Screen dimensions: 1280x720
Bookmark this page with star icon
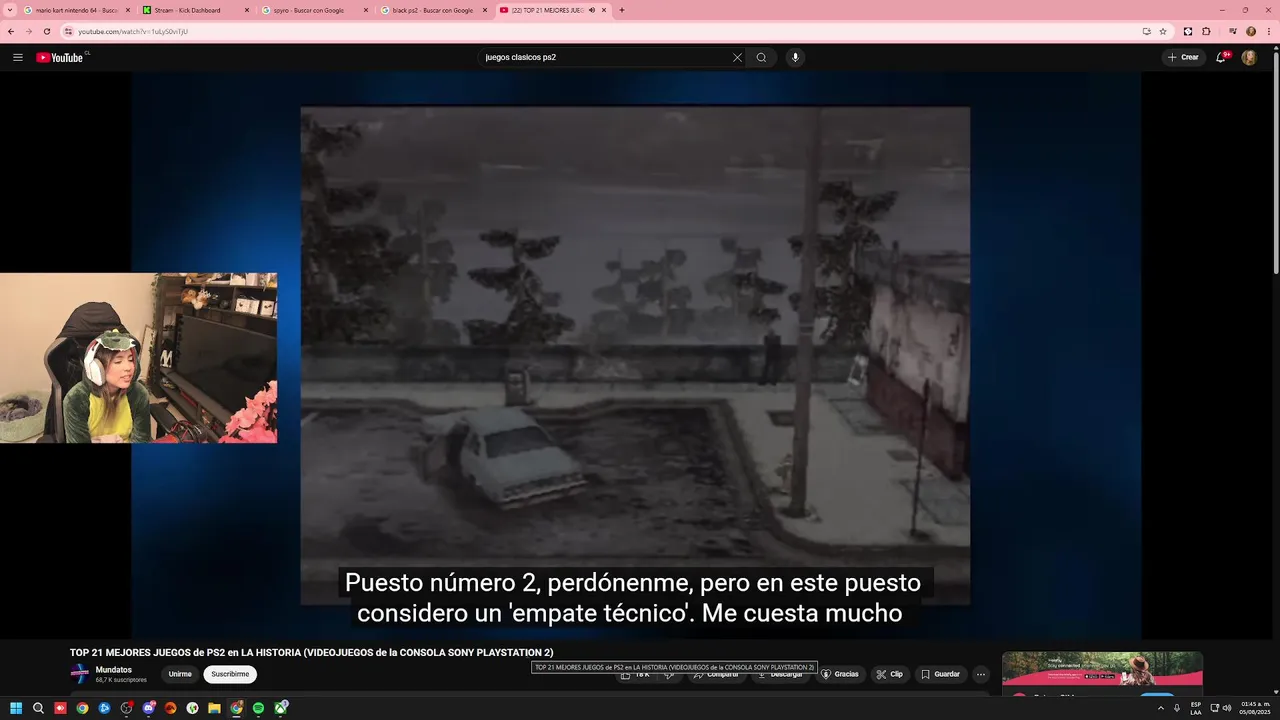tap(1163, 31)
